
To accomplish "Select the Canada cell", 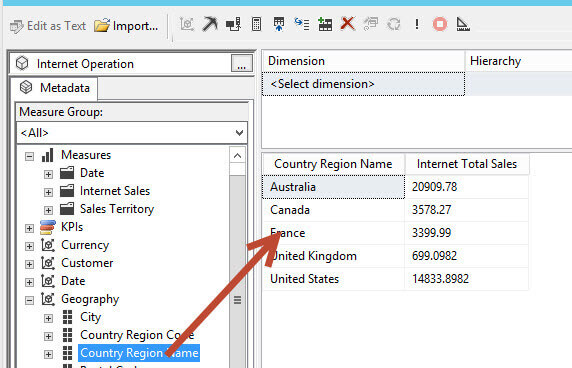I will point(333,210).
